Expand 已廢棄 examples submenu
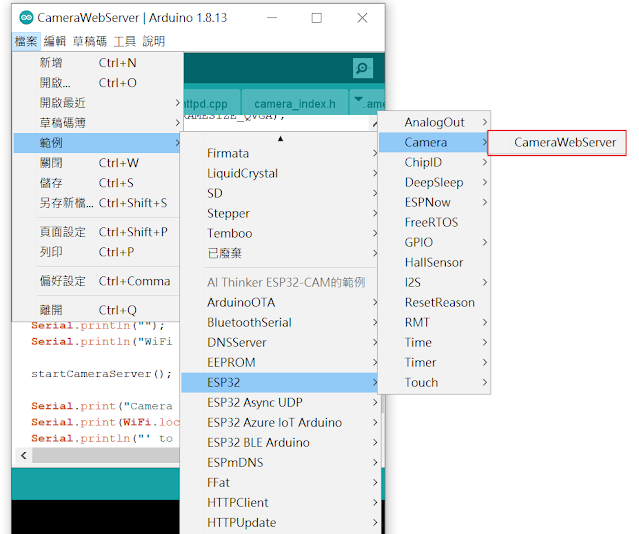The height and width of the screenshot is (534, 639). tap(280, 253)
